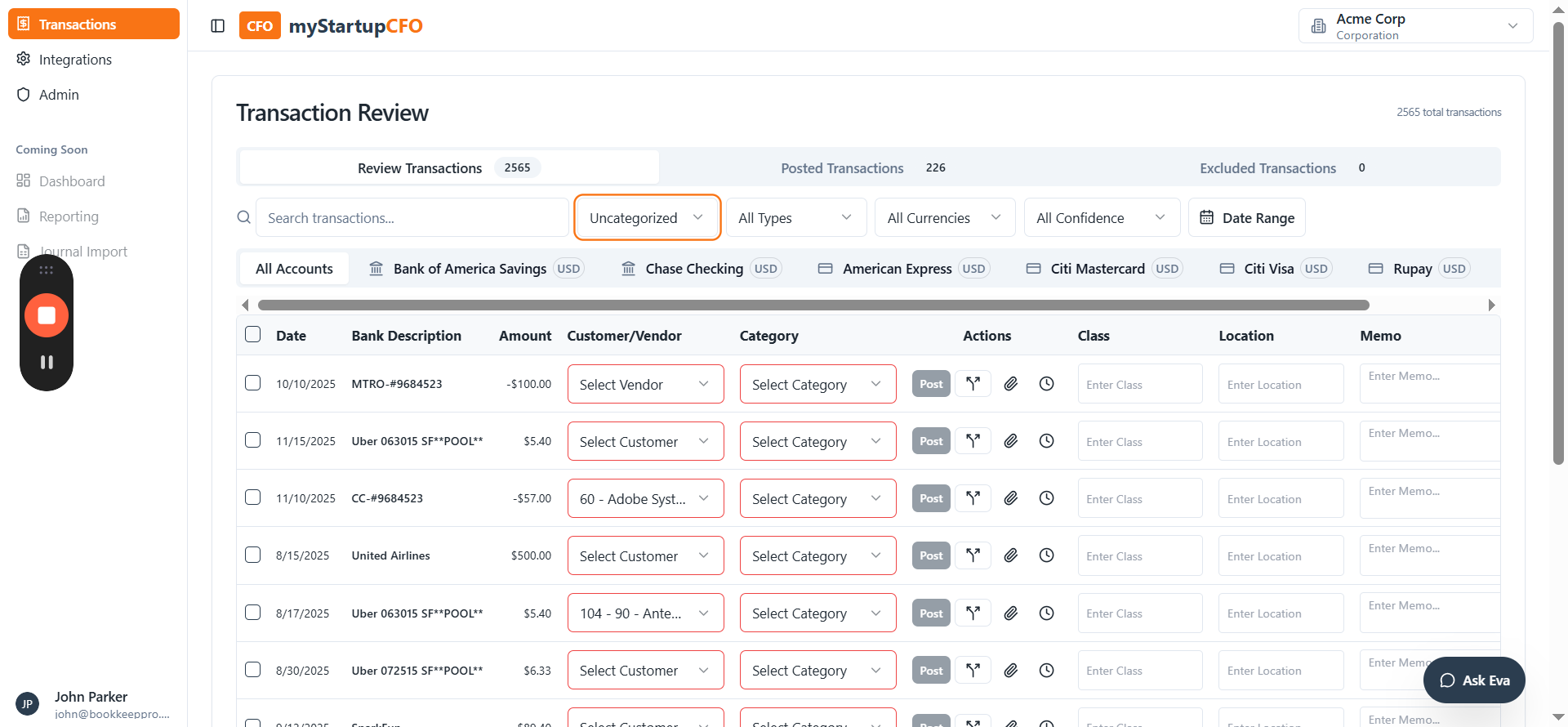The width and height of the screenshot is (1568, 727).
Task: Open history clock icon for CC-#9684523 row
Action: pyautogui.click(x=1046, y=498)
